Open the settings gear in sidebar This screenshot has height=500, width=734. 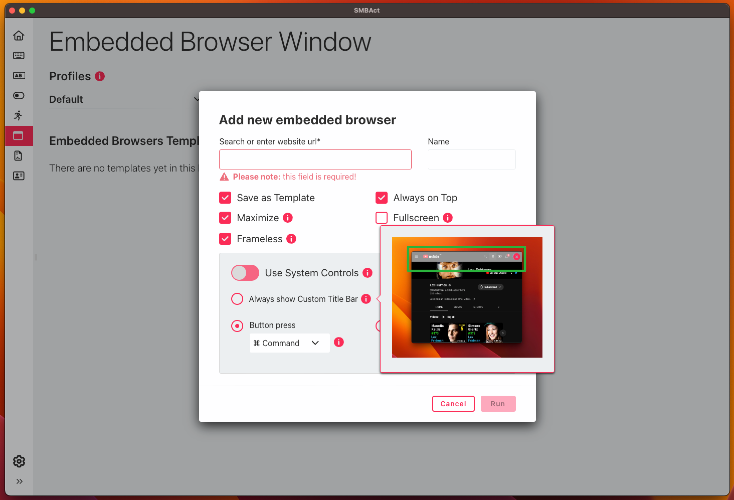[x=19, y=462]
